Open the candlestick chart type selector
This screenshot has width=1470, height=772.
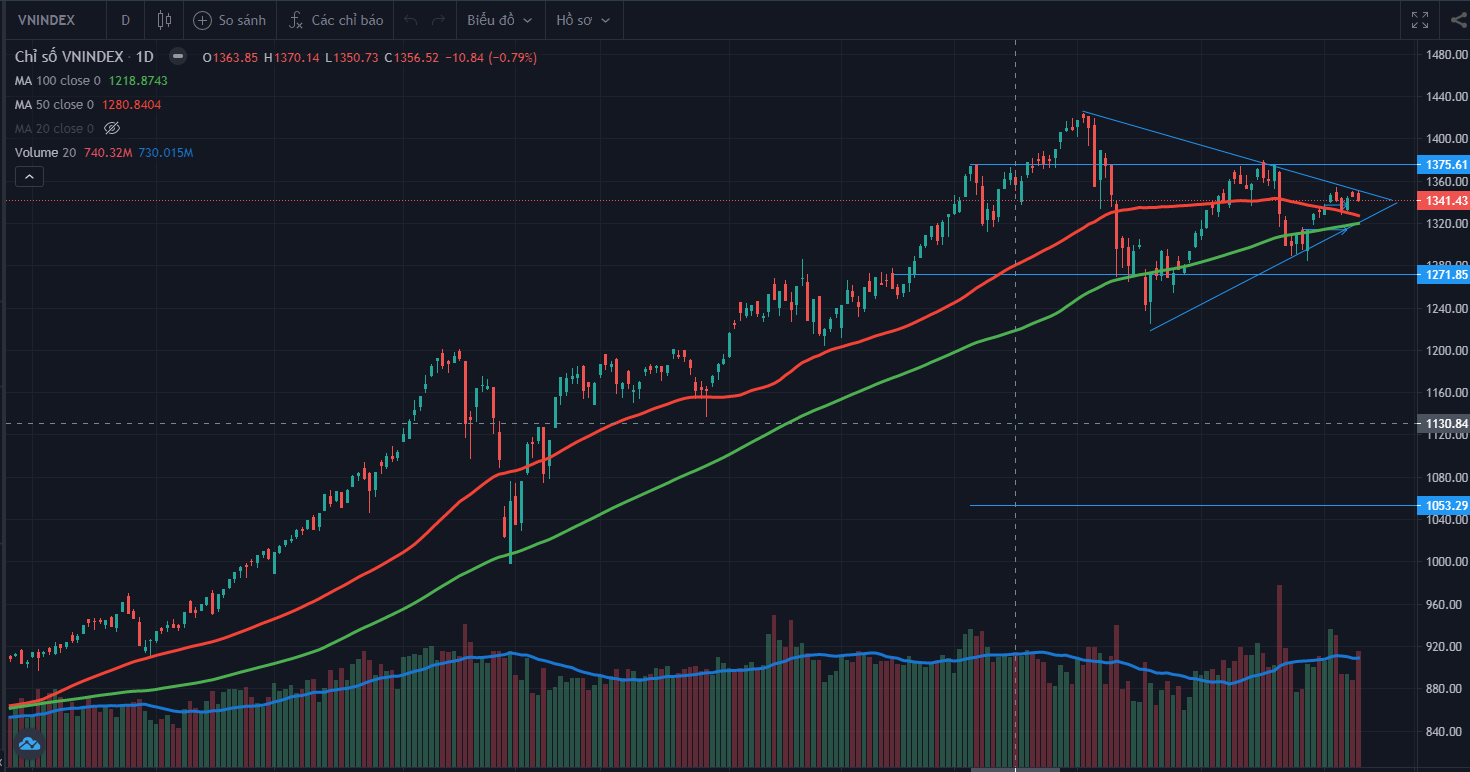pos(165,20)
